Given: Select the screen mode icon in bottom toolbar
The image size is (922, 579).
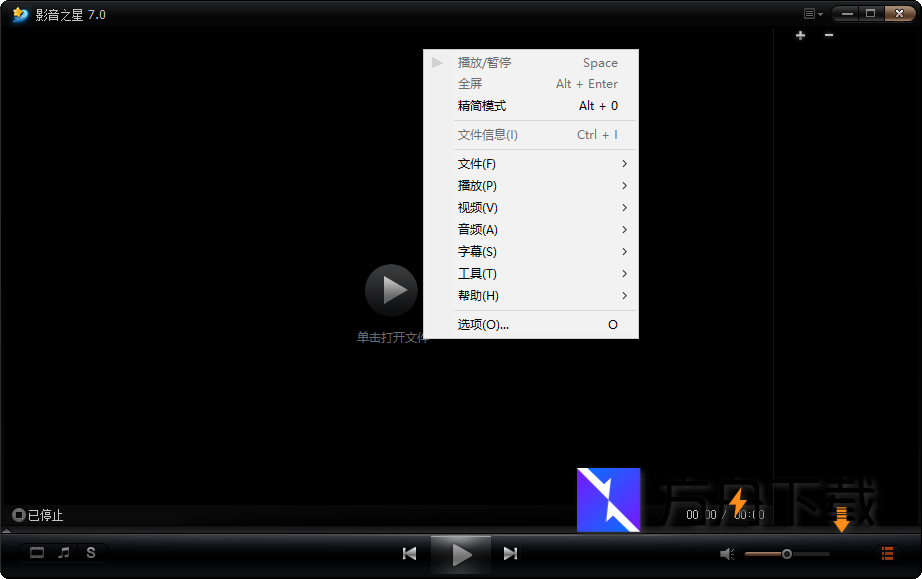Looking at the screenshot, I should pos(37,552).
